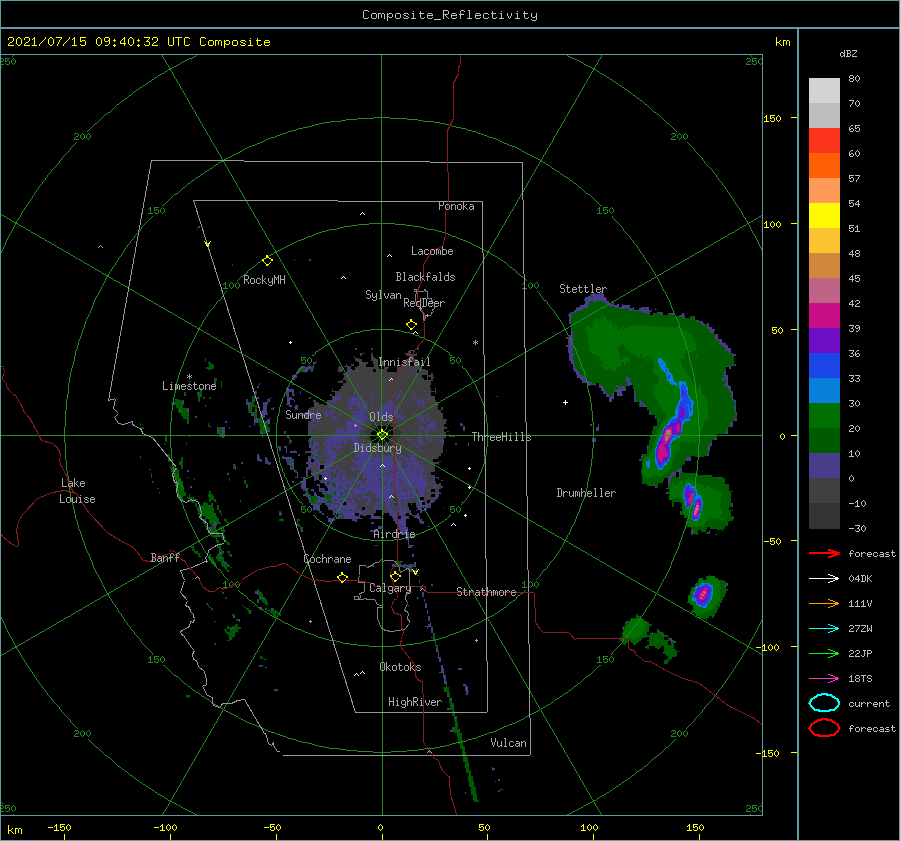This screenshot has height=841, width=900.
Task: Select the blue 33-36 dBZ color swatch
Action: tap(824, 366)
